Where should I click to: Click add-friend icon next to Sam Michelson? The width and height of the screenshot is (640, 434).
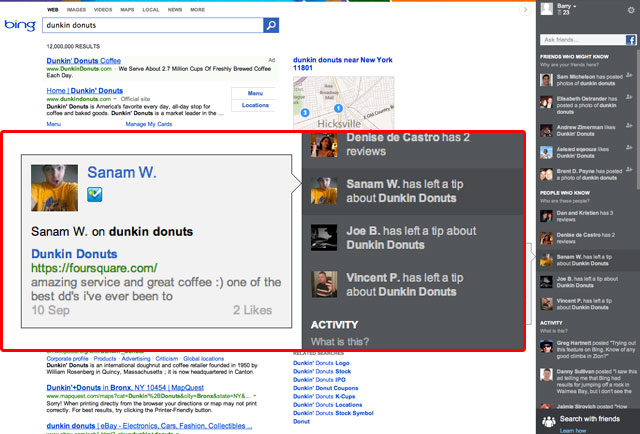pos(629,76)
